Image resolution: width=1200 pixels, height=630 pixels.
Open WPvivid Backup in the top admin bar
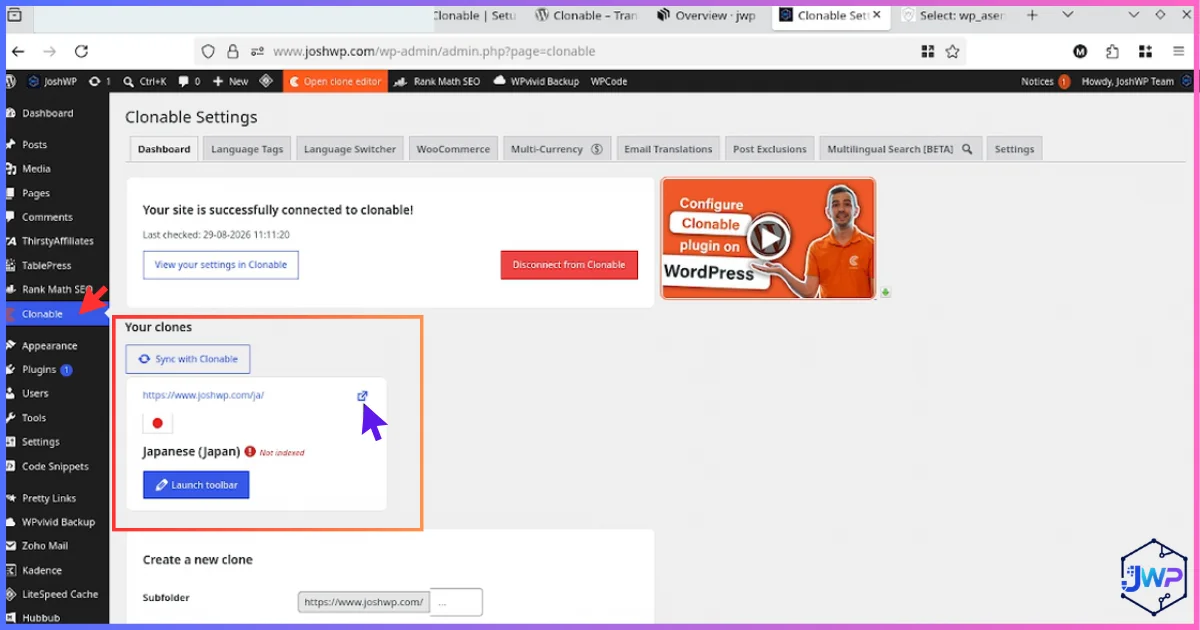pyautogui.click(x=536, y=81)
